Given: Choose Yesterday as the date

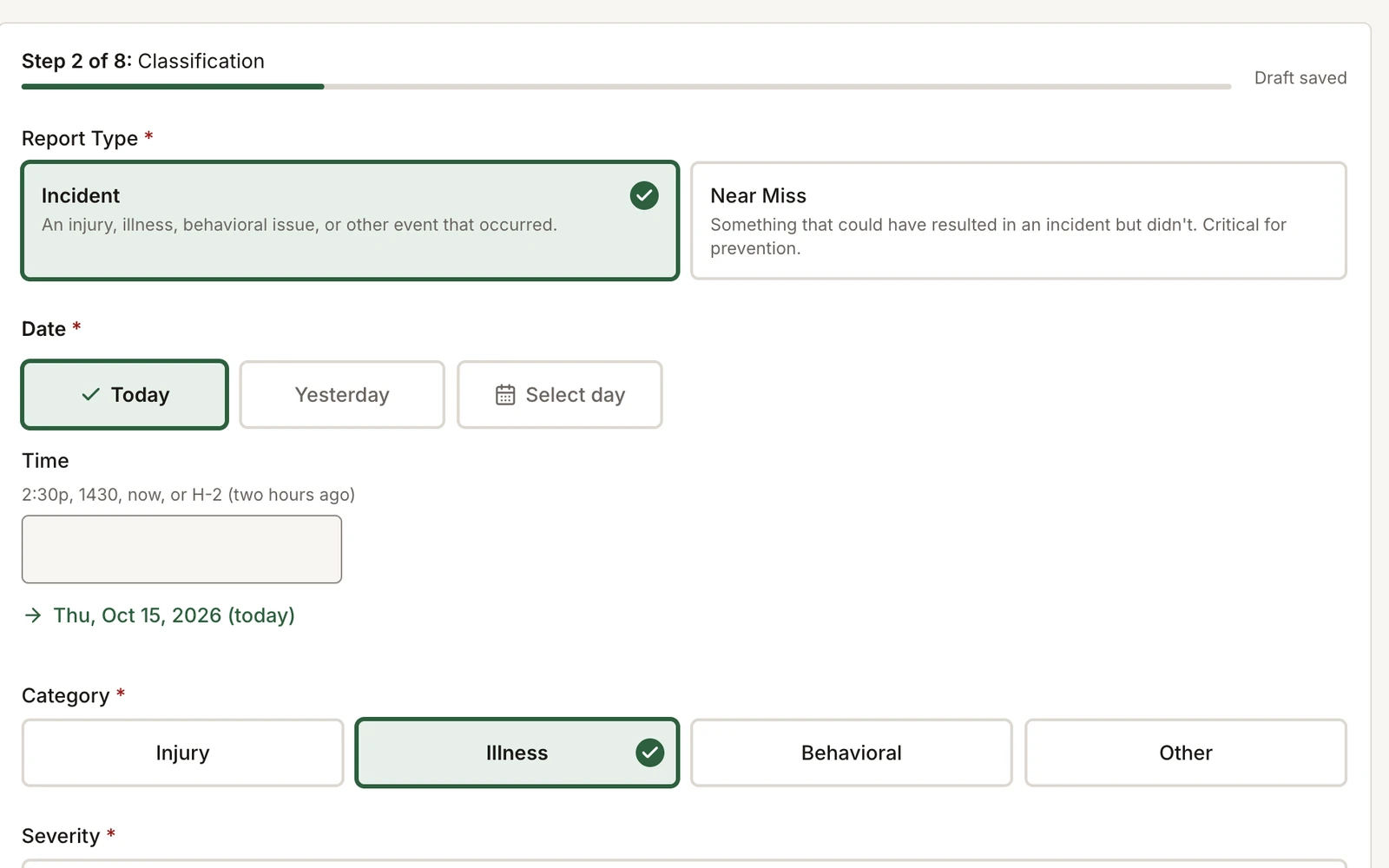Looking at the screenshot, I should tap(342, 395).
